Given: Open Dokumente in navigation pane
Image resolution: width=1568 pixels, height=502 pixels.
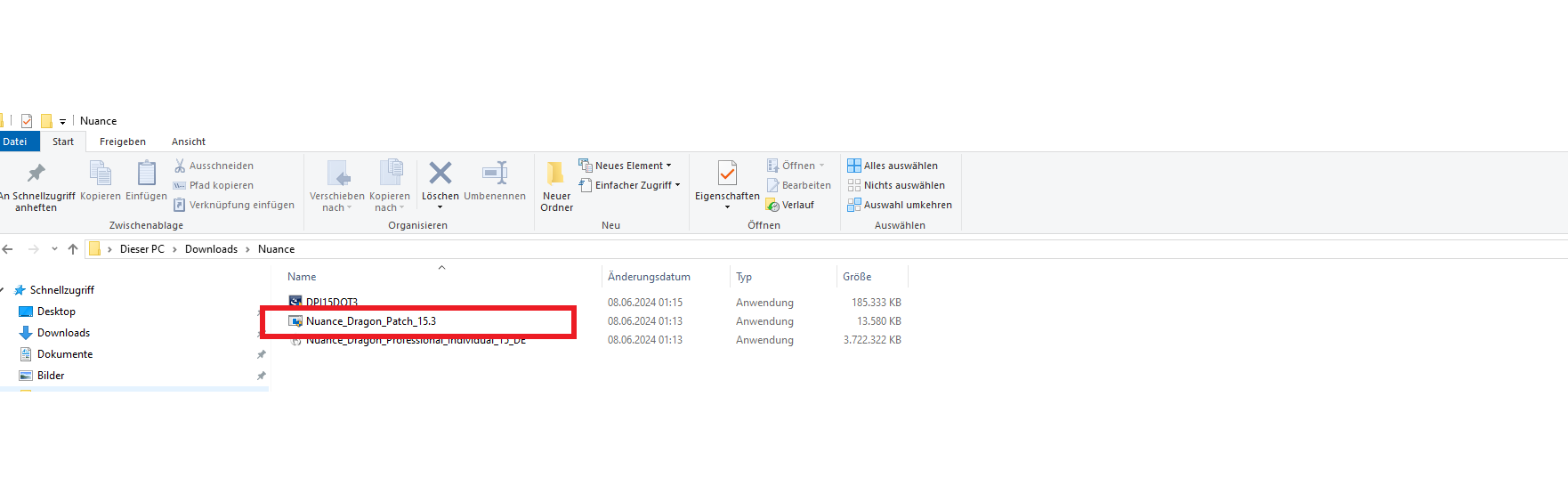Looking at the screenshot, I should point(65,354).
